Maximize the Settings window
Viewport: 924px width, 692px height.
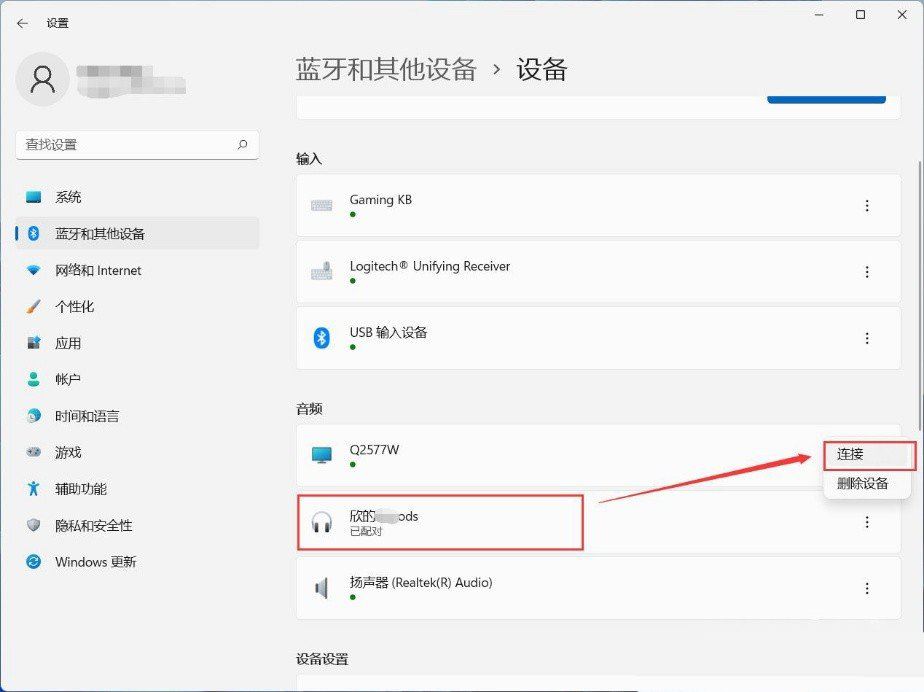point(860,15)
